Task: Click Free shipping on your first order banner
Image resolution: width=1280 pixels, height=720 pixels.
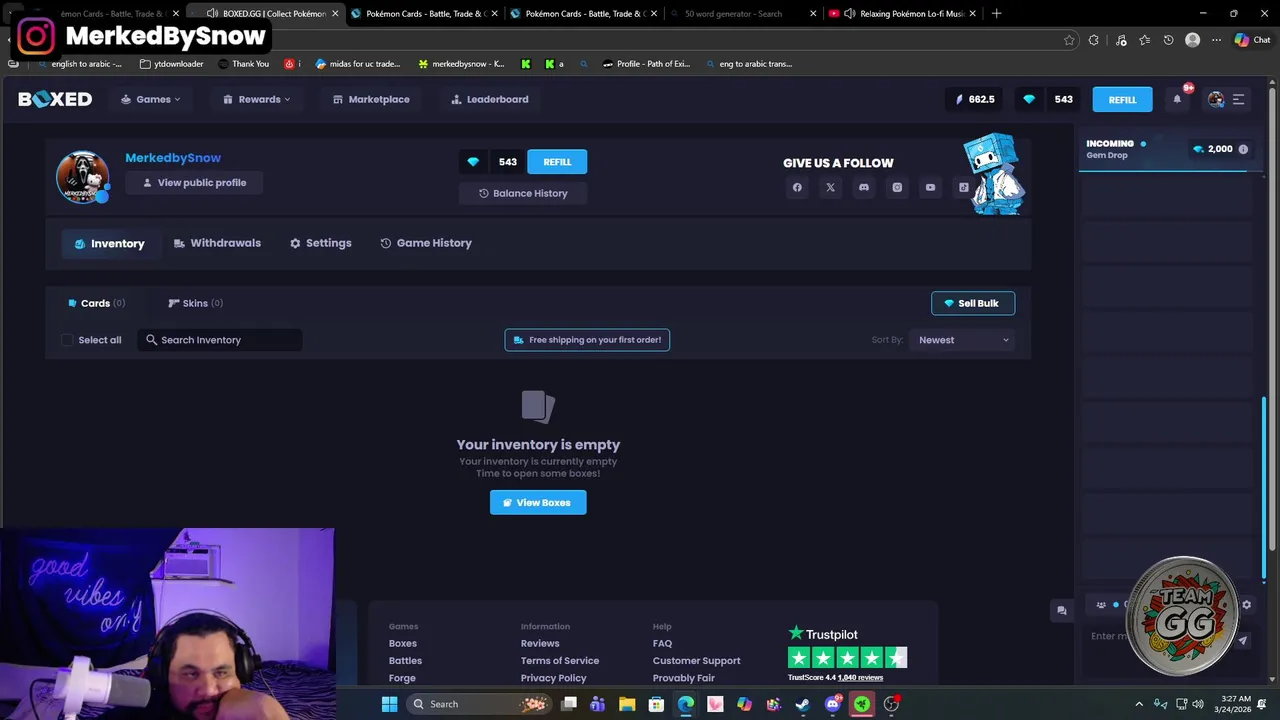Action: coord(587,340)
